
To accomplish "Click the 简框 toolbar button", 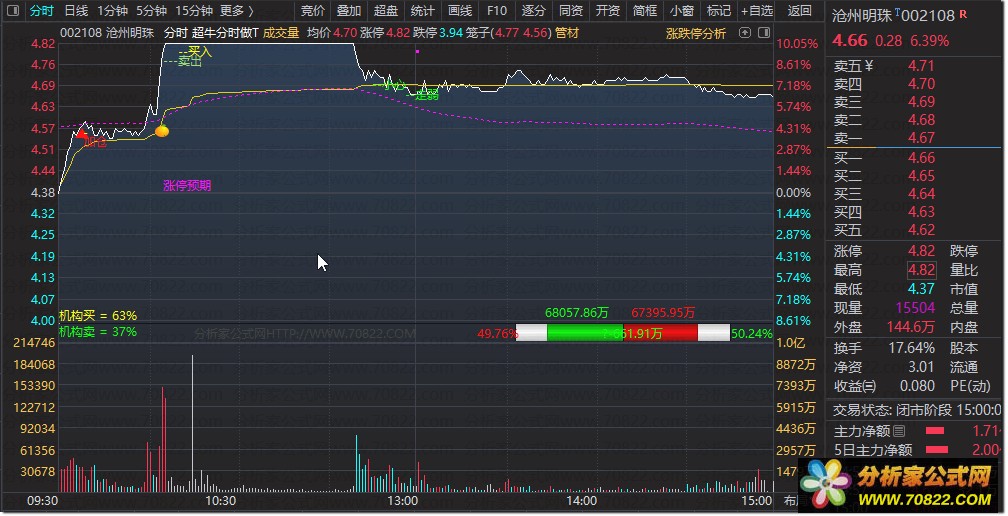I will [x=645, y=11].
